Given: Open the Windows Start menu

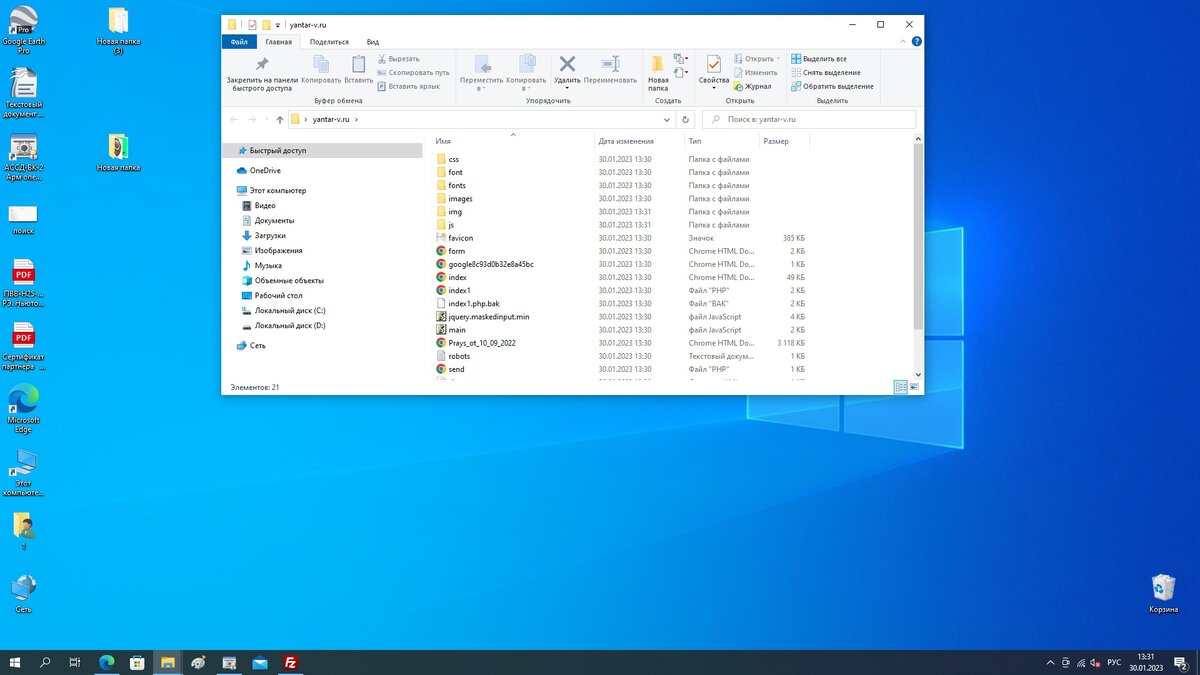Looking at the screenshot, I should point(15,662).
